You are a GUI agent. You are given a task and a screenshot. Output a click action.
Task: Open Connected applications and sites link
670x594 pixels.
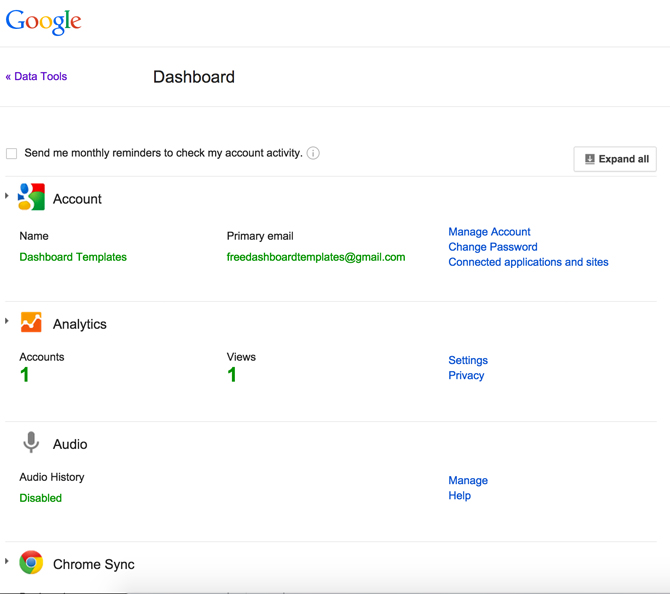(x=528, y=262)
